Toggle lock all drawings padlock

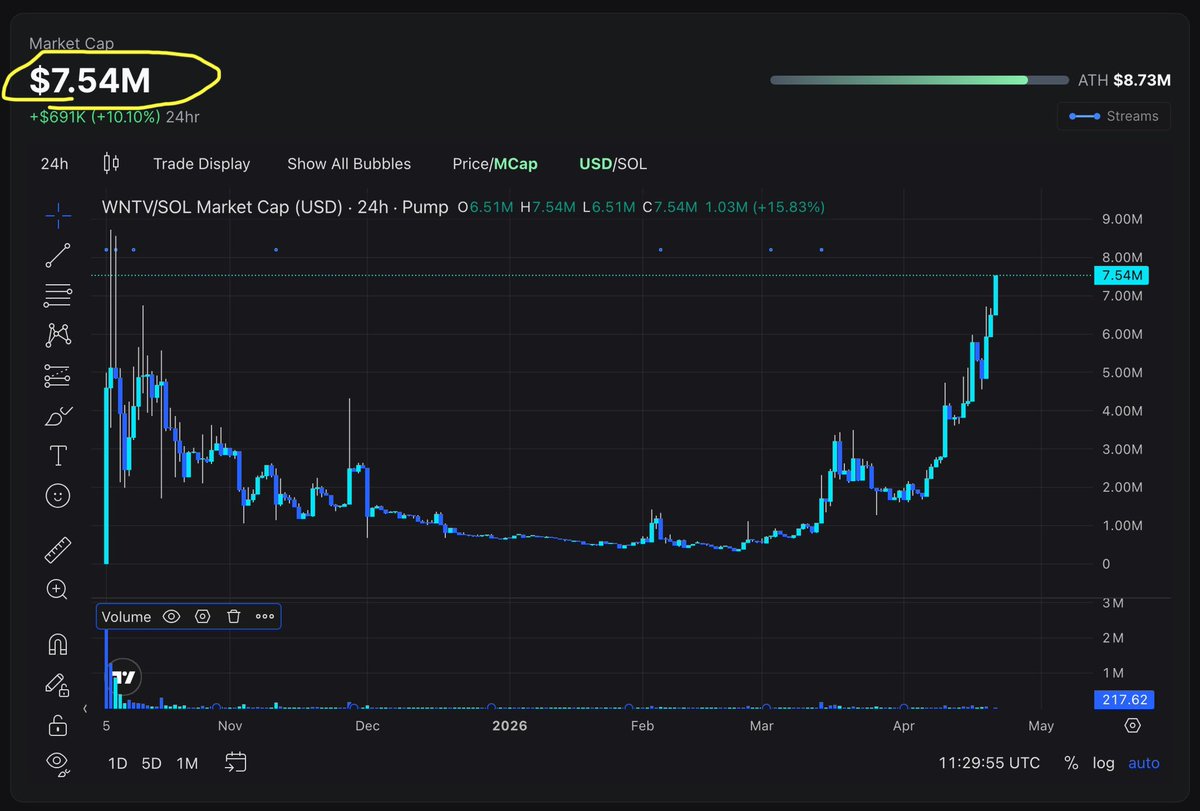(x=58, y=725)
